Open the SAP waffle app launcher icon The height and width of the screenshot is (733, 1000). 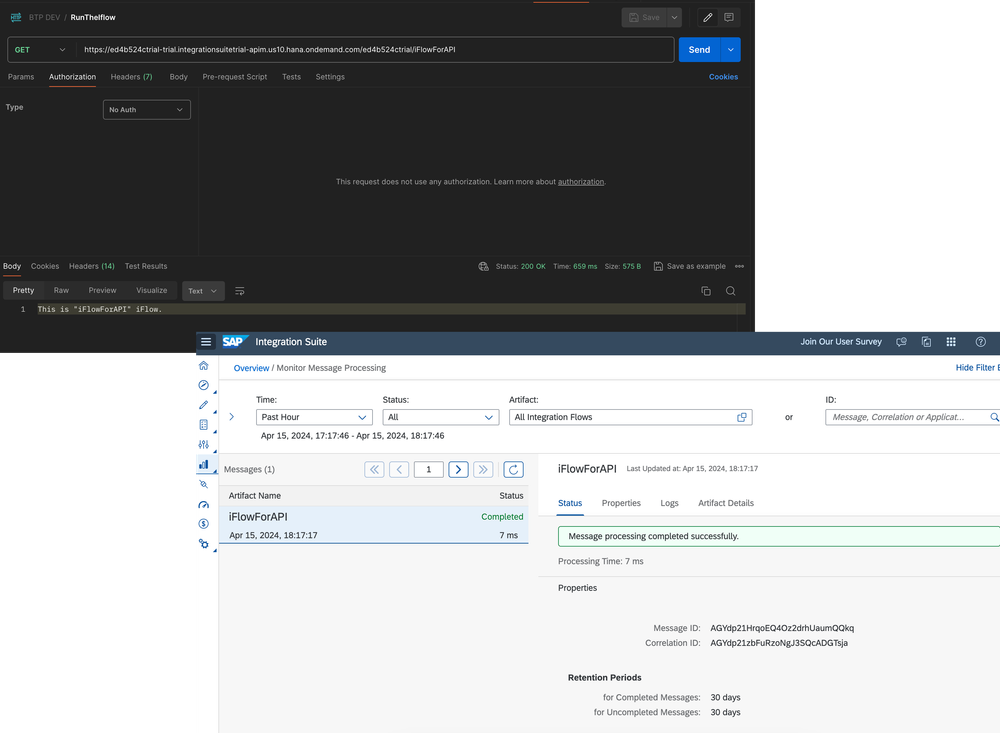(950, 341)
